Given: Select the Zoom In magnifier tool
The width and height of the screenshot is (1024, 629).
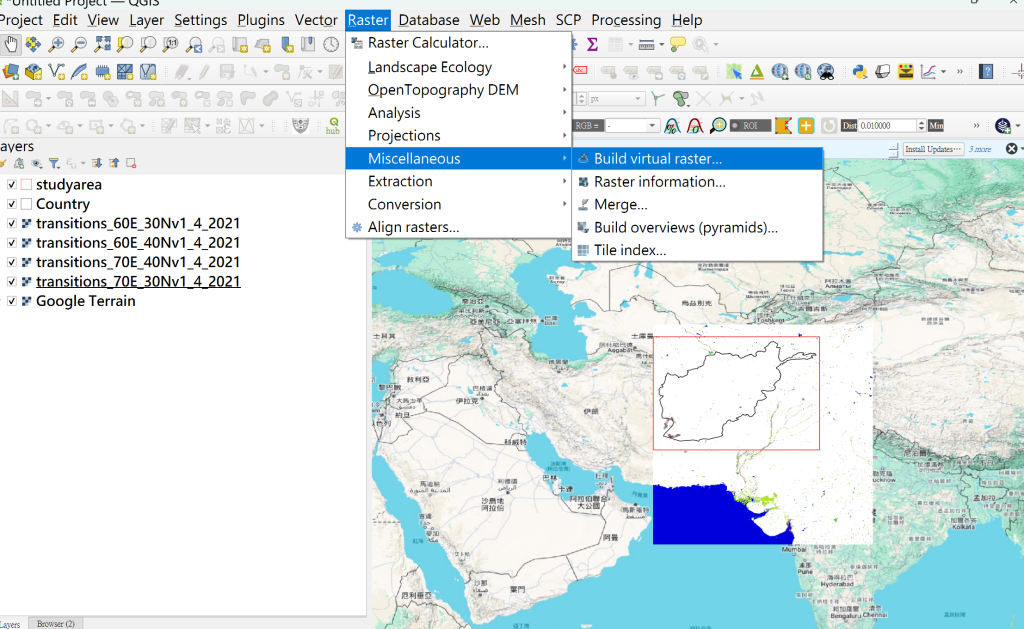Looking at the screenshot, I should coord(56,44).
